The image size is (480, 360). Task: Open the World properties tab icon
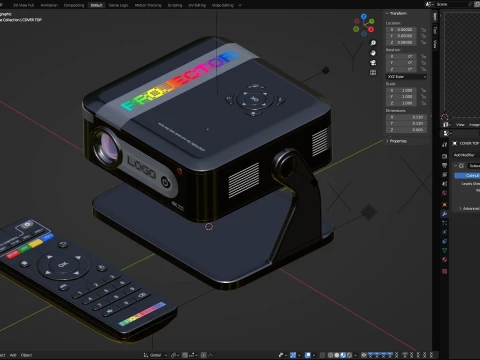coord(444,193)
